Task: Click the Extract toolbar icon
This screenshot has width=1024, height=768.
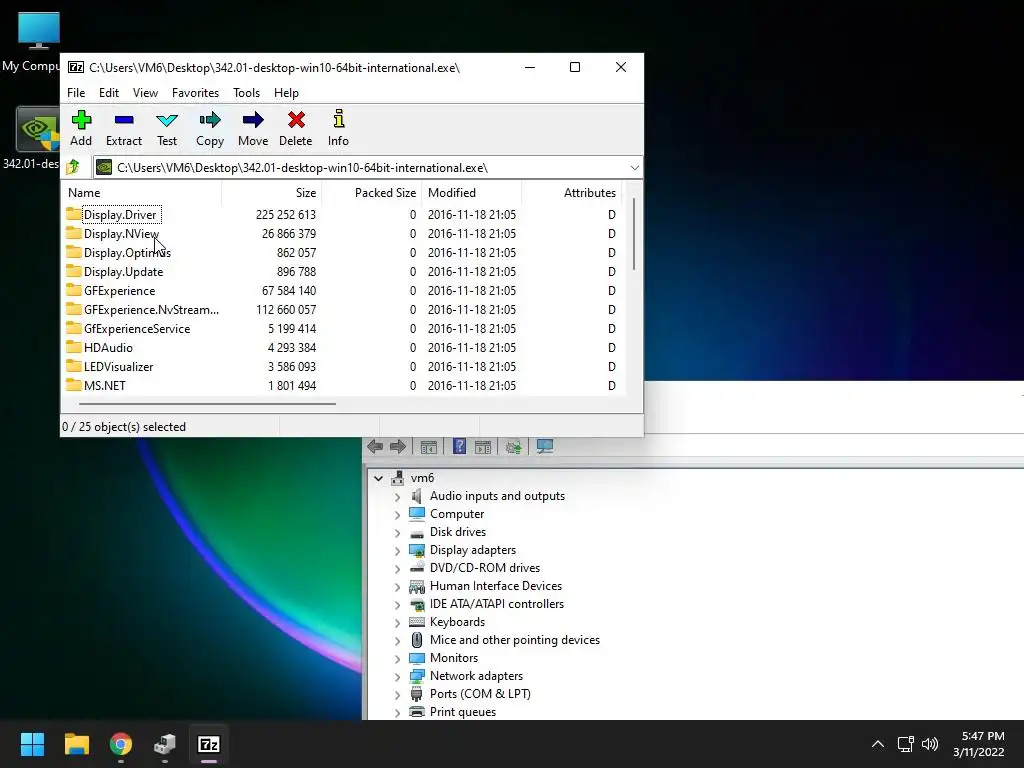Action: pyautogui.click(x=123, y=128)
